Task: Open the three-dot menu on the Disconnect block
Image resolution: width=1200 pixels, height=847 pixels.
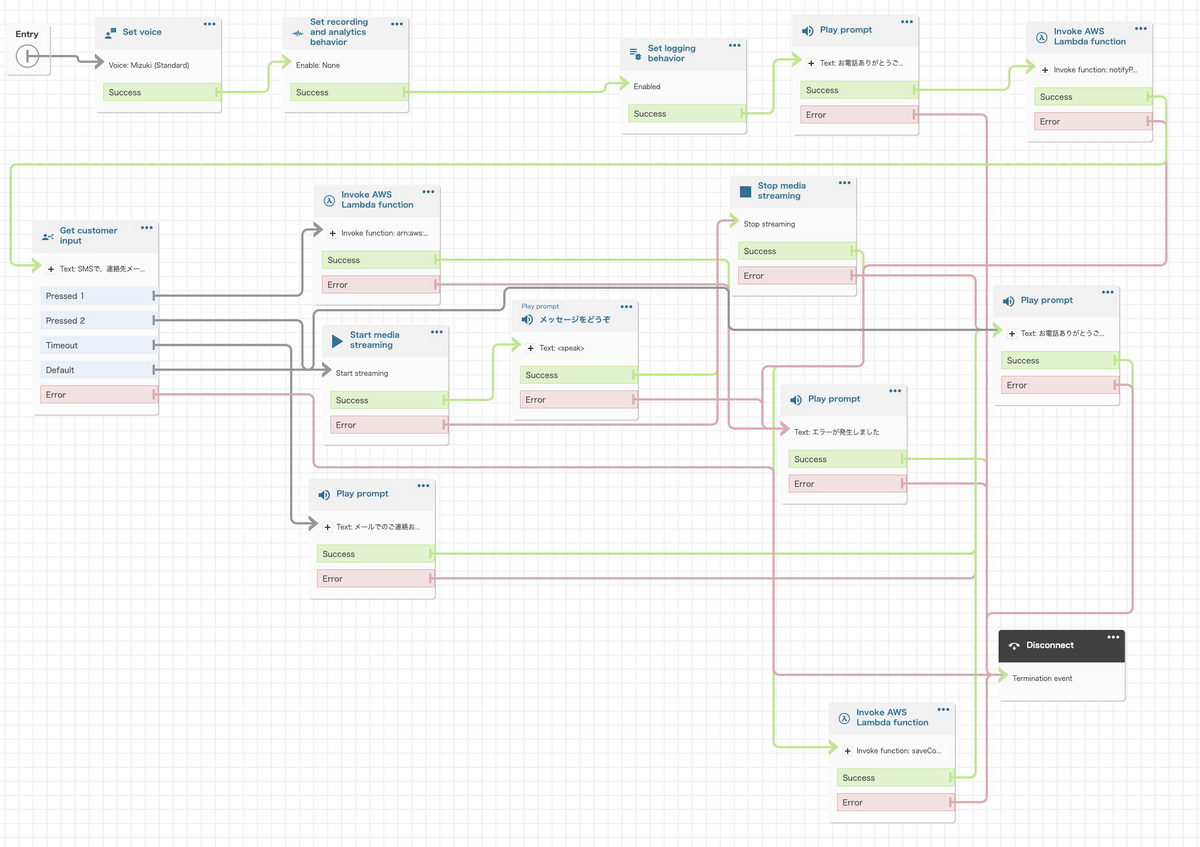Action: click(x=1113, y=636)
